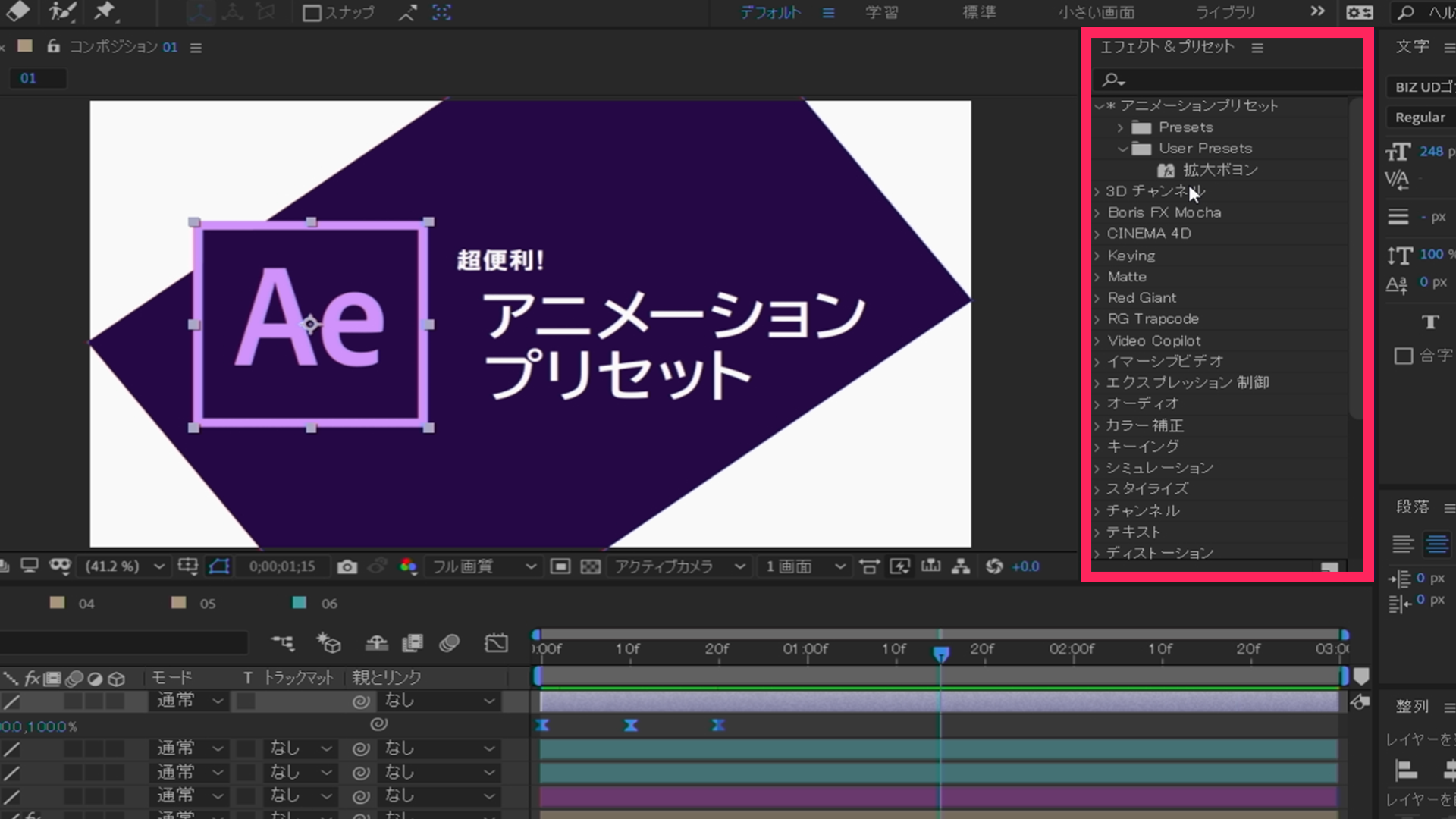The width and height of the screenshot is (1456, 819).
Task: Select the Puppet Pin tool
Action: pos(105,11)
